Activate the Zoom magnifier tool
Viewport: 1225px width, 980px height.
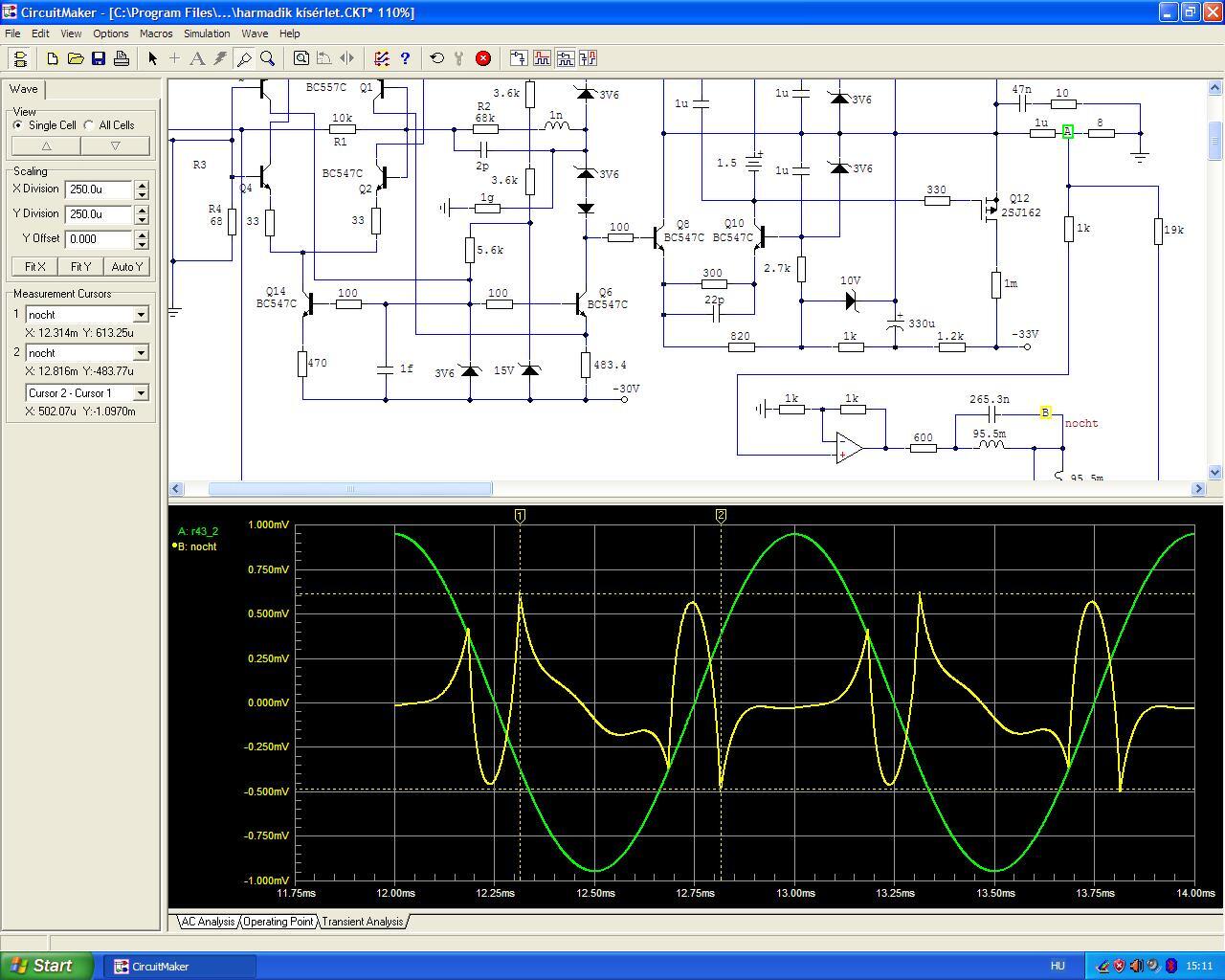(268, 58)
